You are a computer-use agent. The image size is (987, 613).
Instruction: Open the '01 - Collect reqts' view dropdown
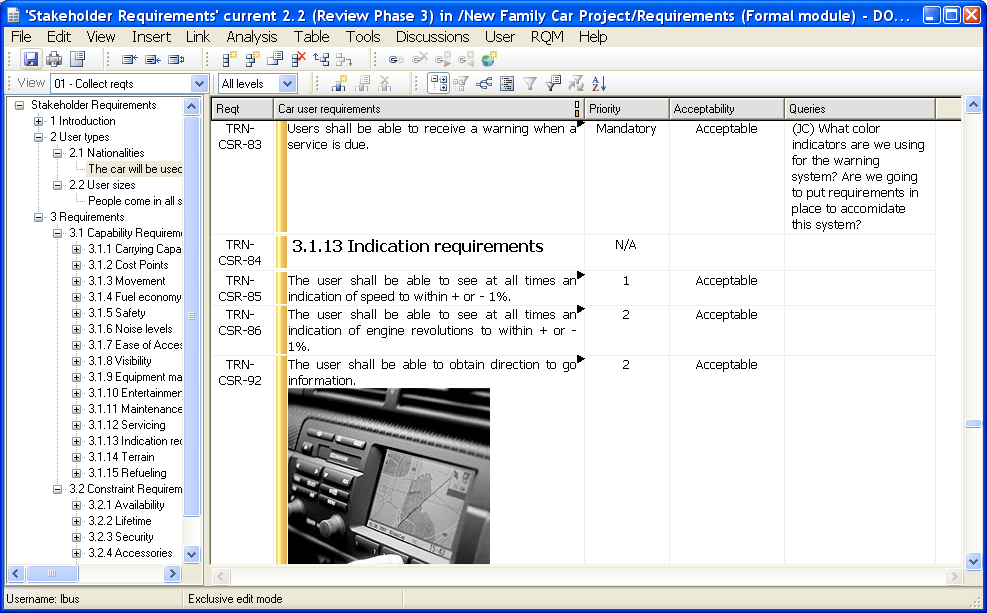click(x=198, y=83)
